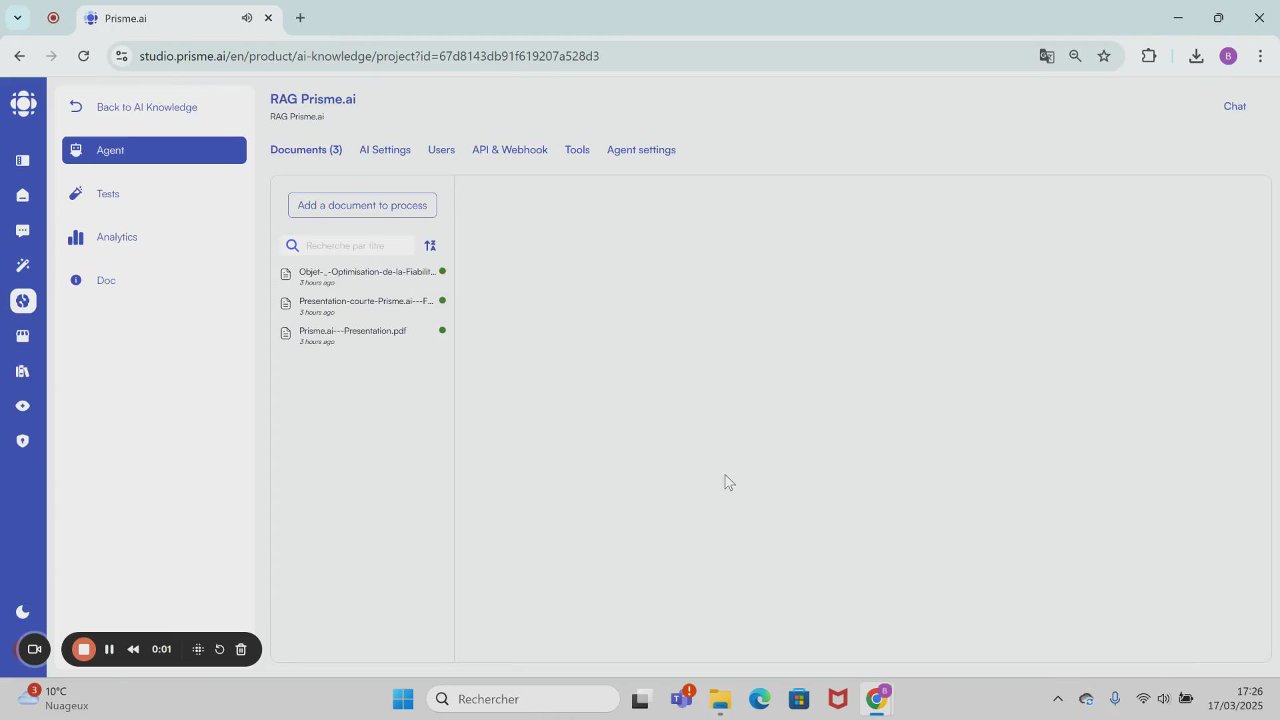Select the magic wand icon in the blue sidebar
Image resolution: width=1280 pixels, height=720 pixels.
click(x=23, y=266)
